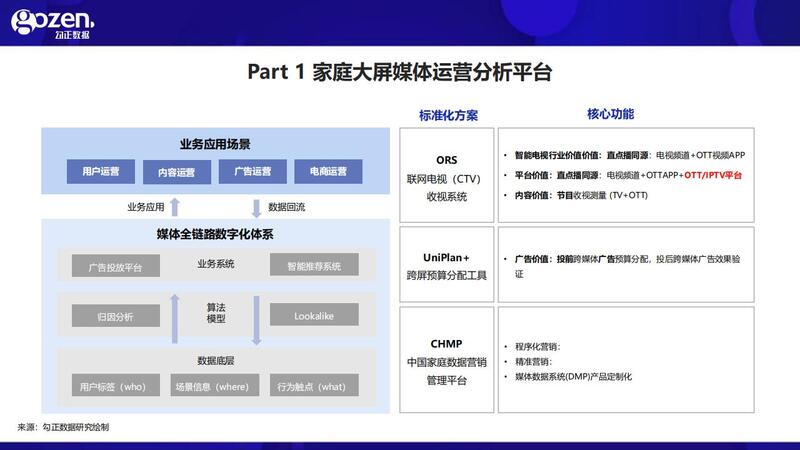Select the CHMP 中国家庭数据营销 box

[x=446, y=360]
